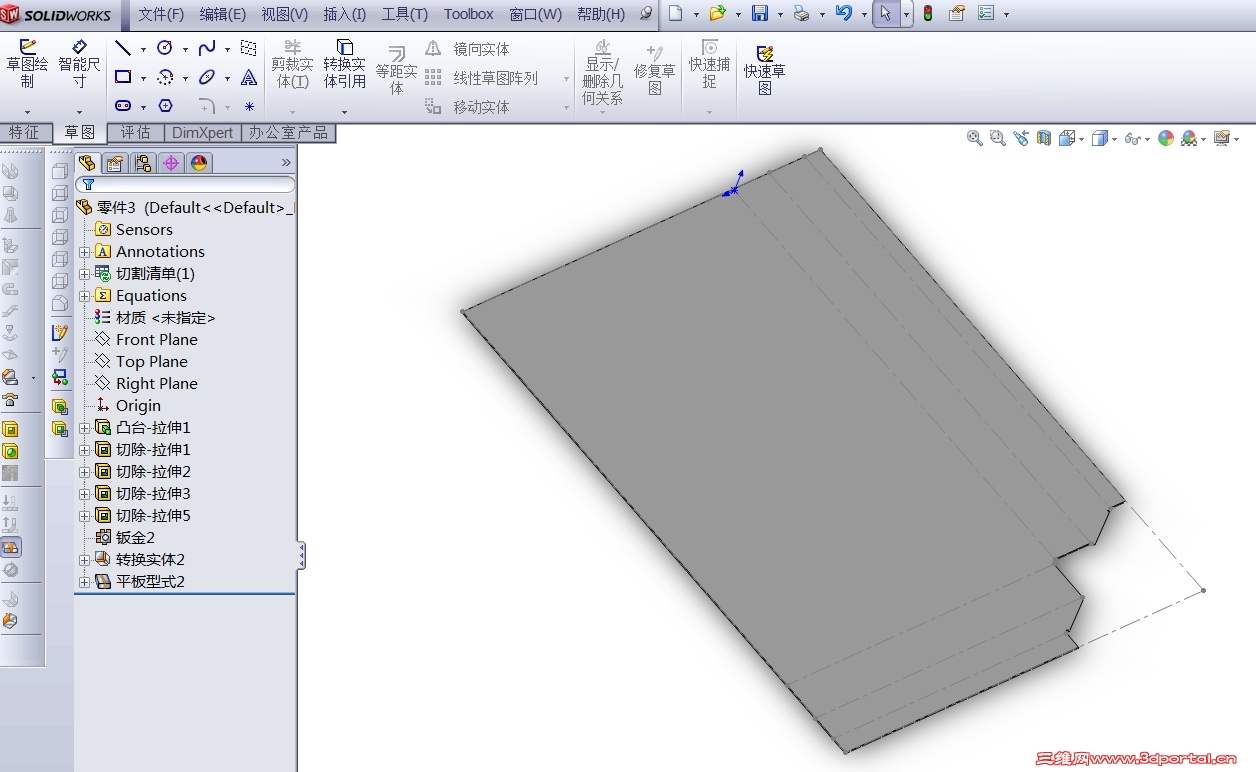Open the 文件(F) menu
Screen dimensions: 1256x772
click(161, 14)
